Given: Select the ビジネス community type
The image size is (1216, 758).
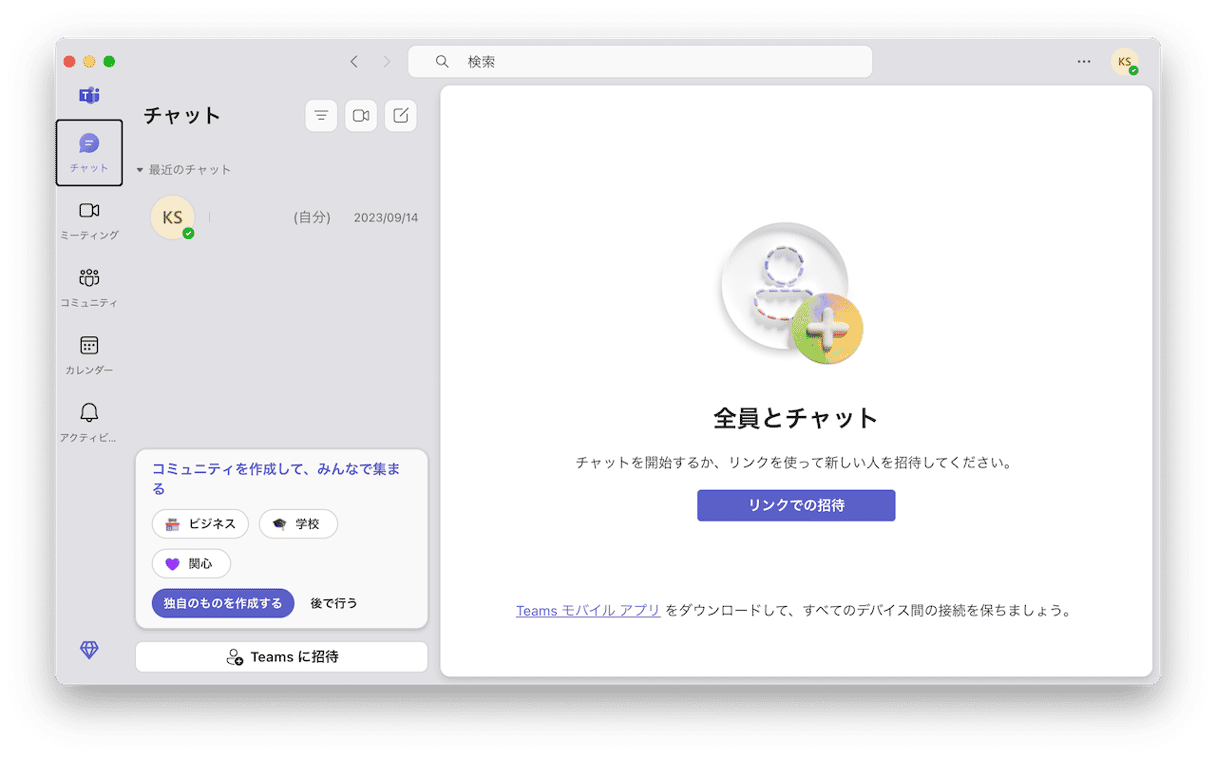Looking at the screenshot, I should coord(200,524).
